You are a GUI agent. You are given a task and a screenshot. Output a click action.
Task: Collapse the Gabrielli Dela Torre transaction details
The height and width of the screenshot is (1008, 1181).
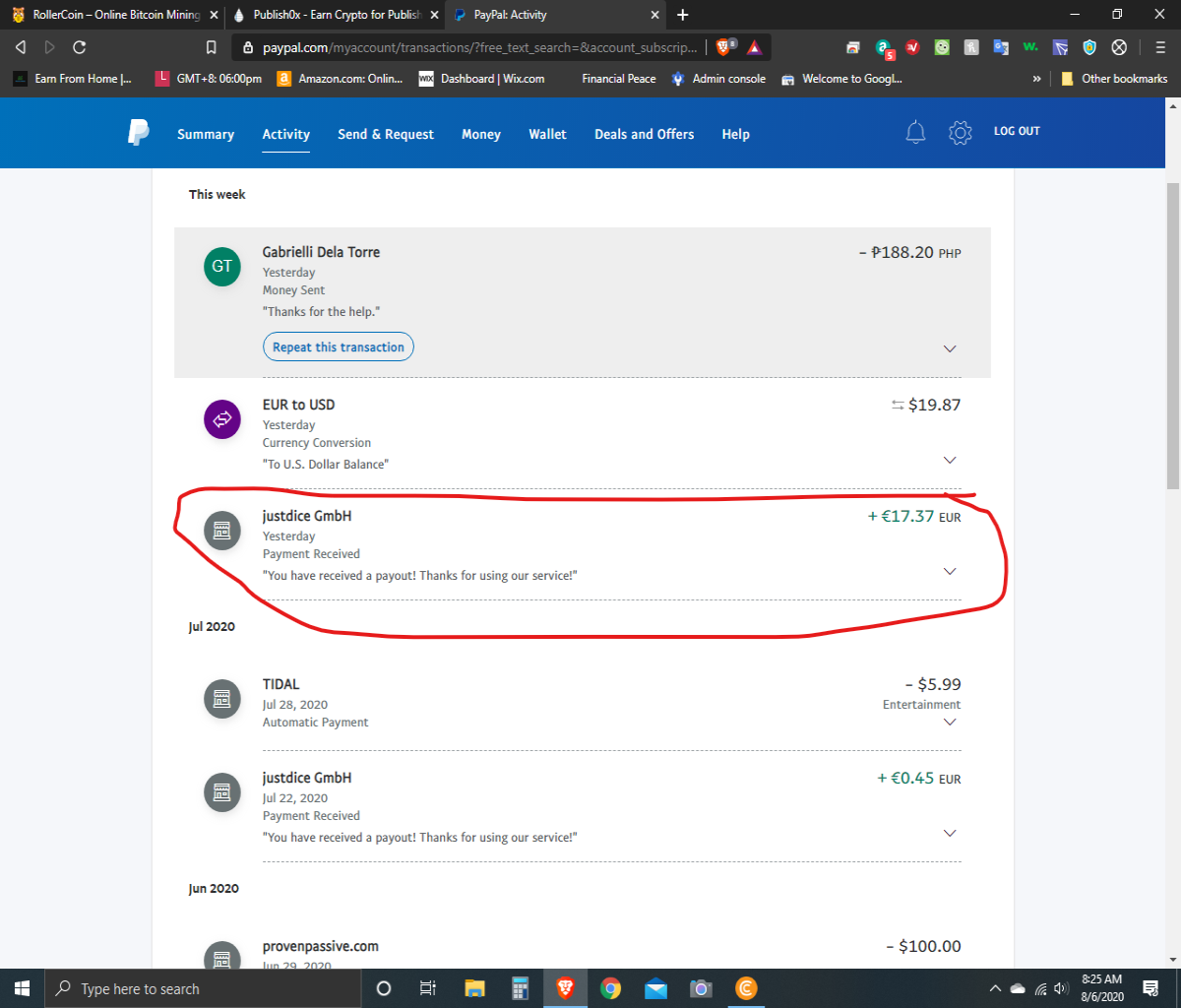coord(950,348)
